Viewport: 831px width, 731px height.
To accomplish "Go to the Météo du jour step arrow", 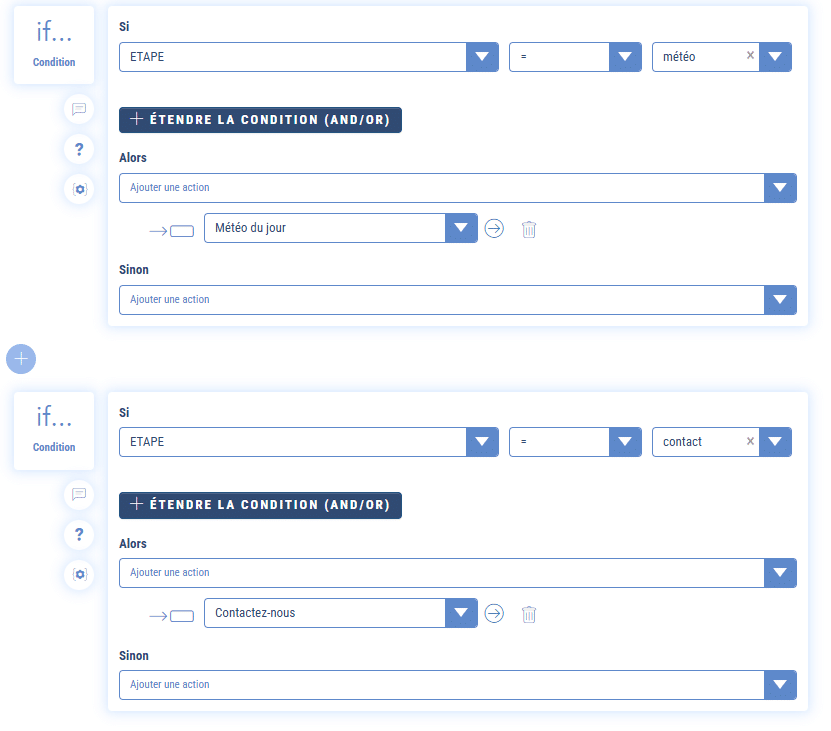I will [494, 228].
